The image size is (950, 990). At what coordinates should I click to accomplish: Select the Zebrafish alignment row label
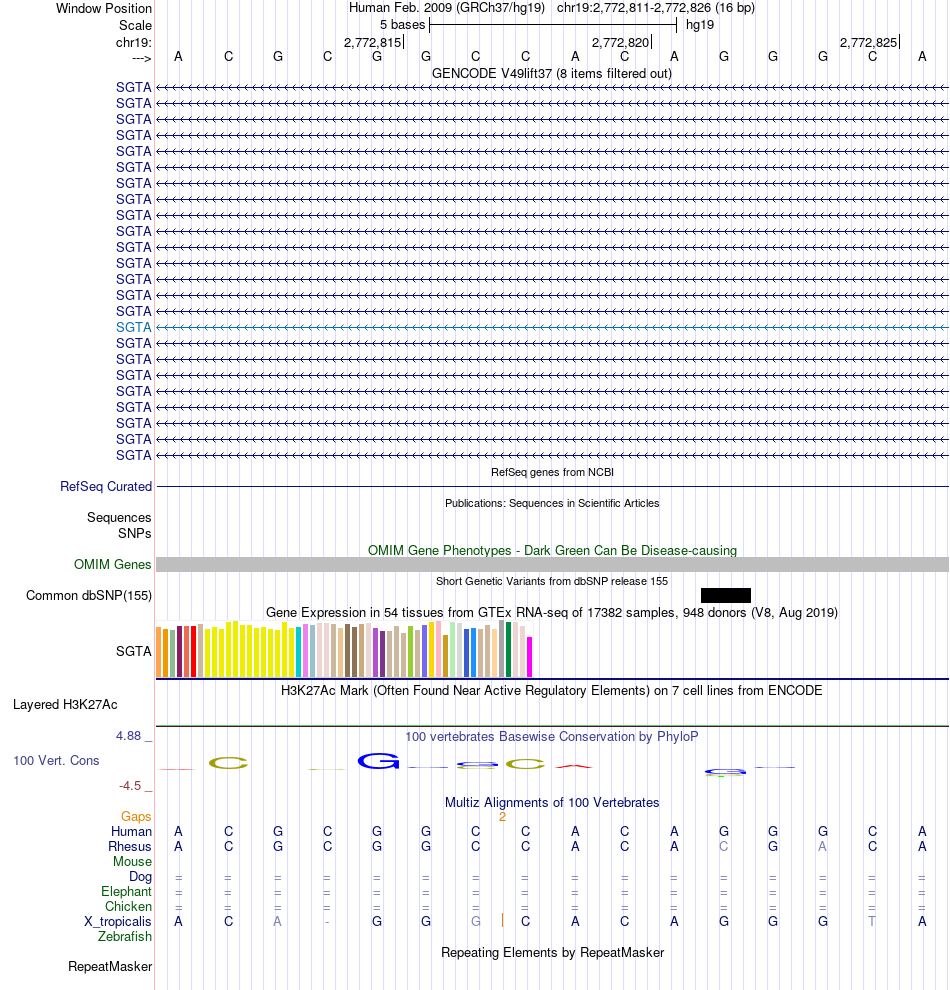click(x=125, y=936)
